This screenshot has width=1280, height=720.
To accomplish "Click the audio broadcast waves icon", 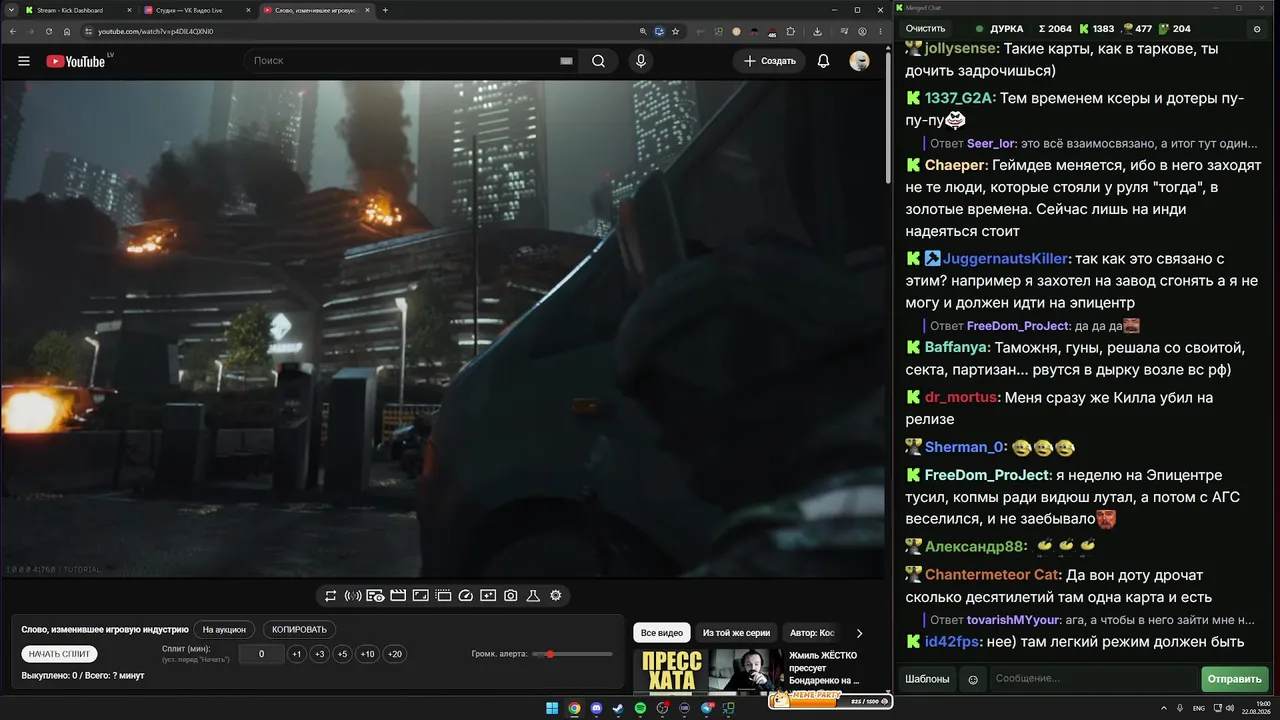I will [353, 596].
